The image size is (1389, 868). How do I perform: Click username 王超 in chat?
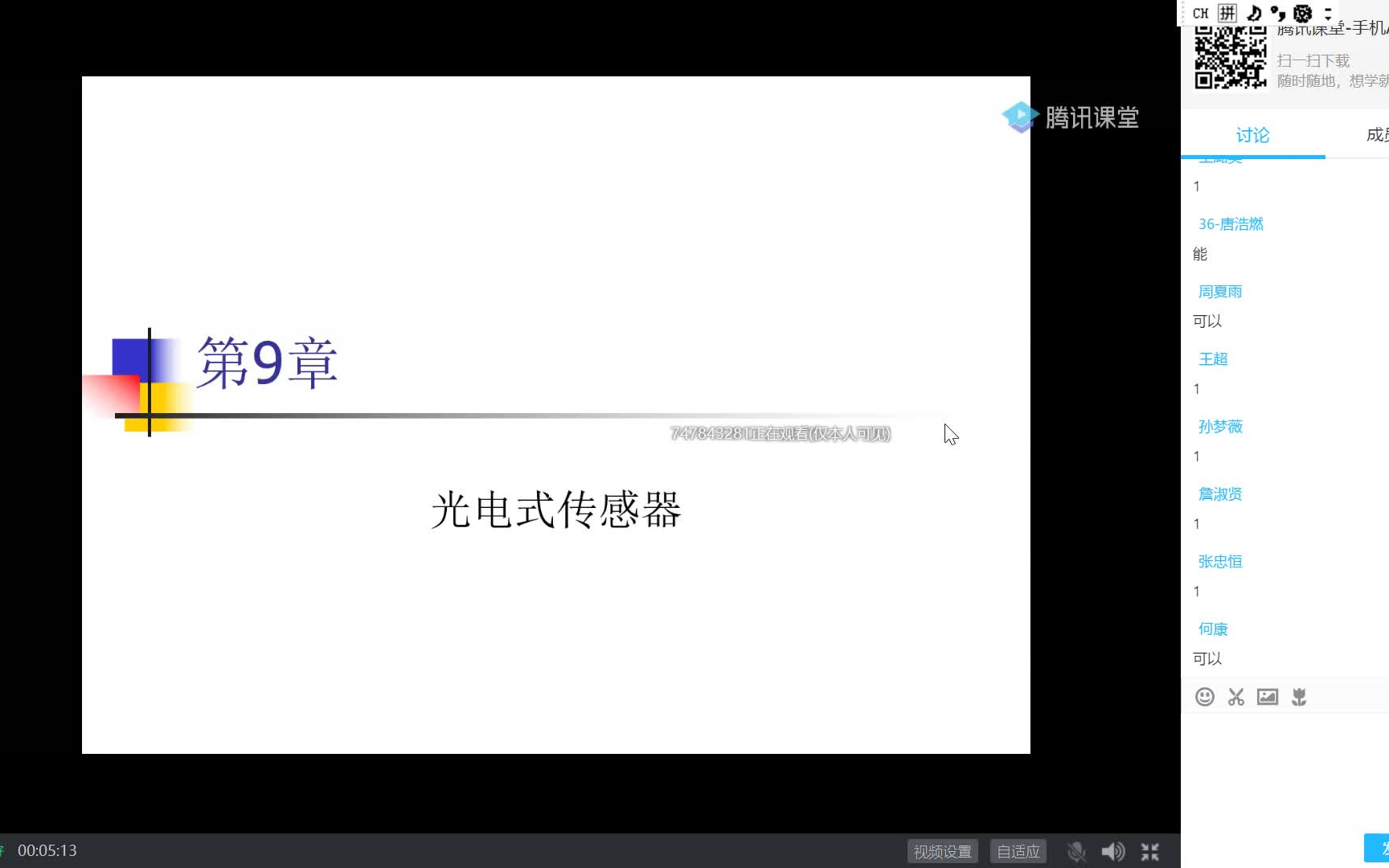pos(1213,359)
